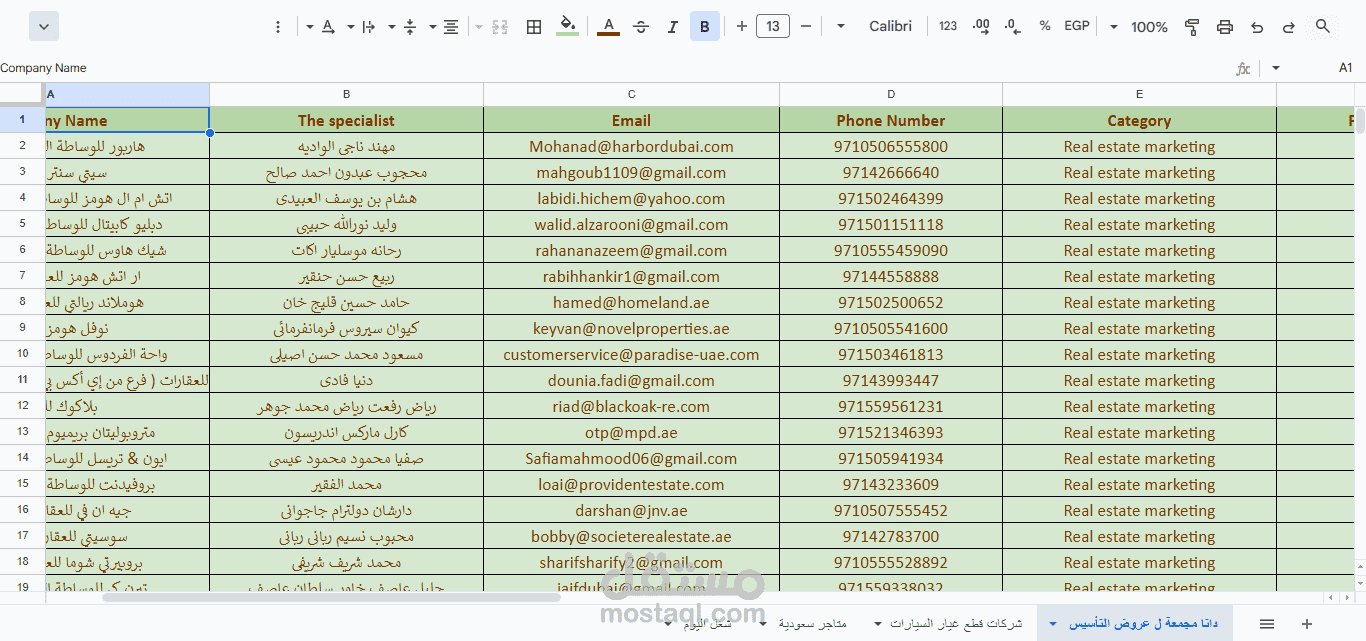Print the spreadsheet with printer icon
This screenshot has width=1366, height=641.
coord(1224,27)
